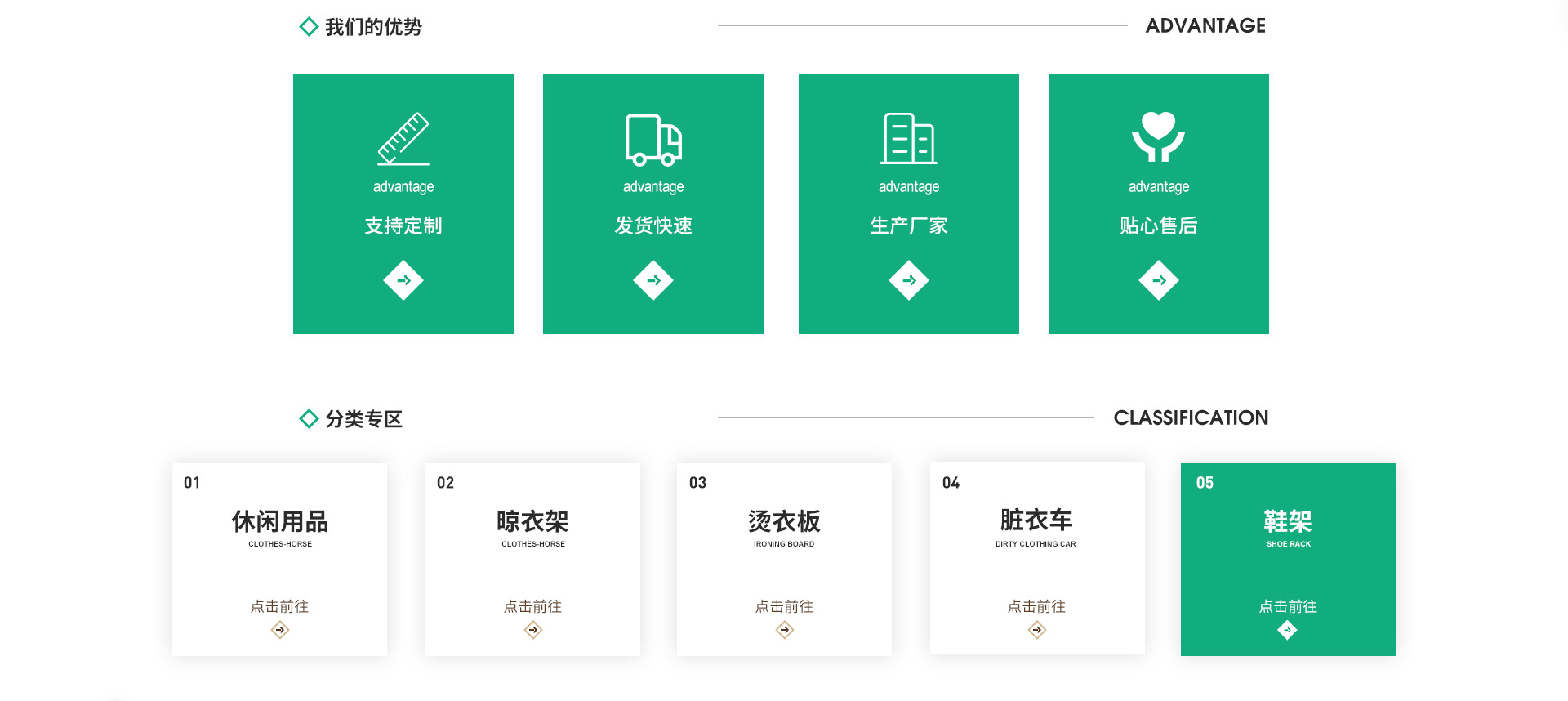The height and width of the screenshot is (701, 1568).
Task: Select the 晾衣架 category title
Action: click(533, 521)
